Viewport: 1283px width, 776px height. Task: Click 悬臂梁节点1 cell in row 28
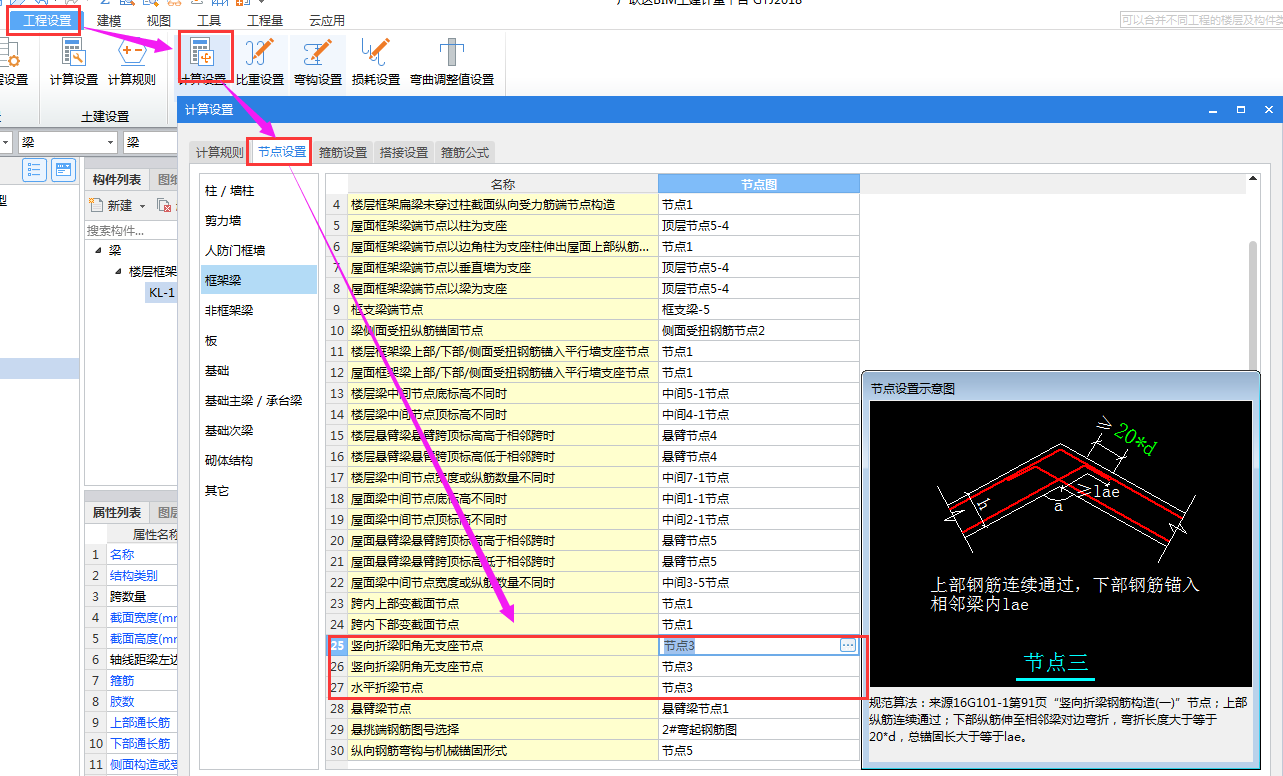(759, 708)
